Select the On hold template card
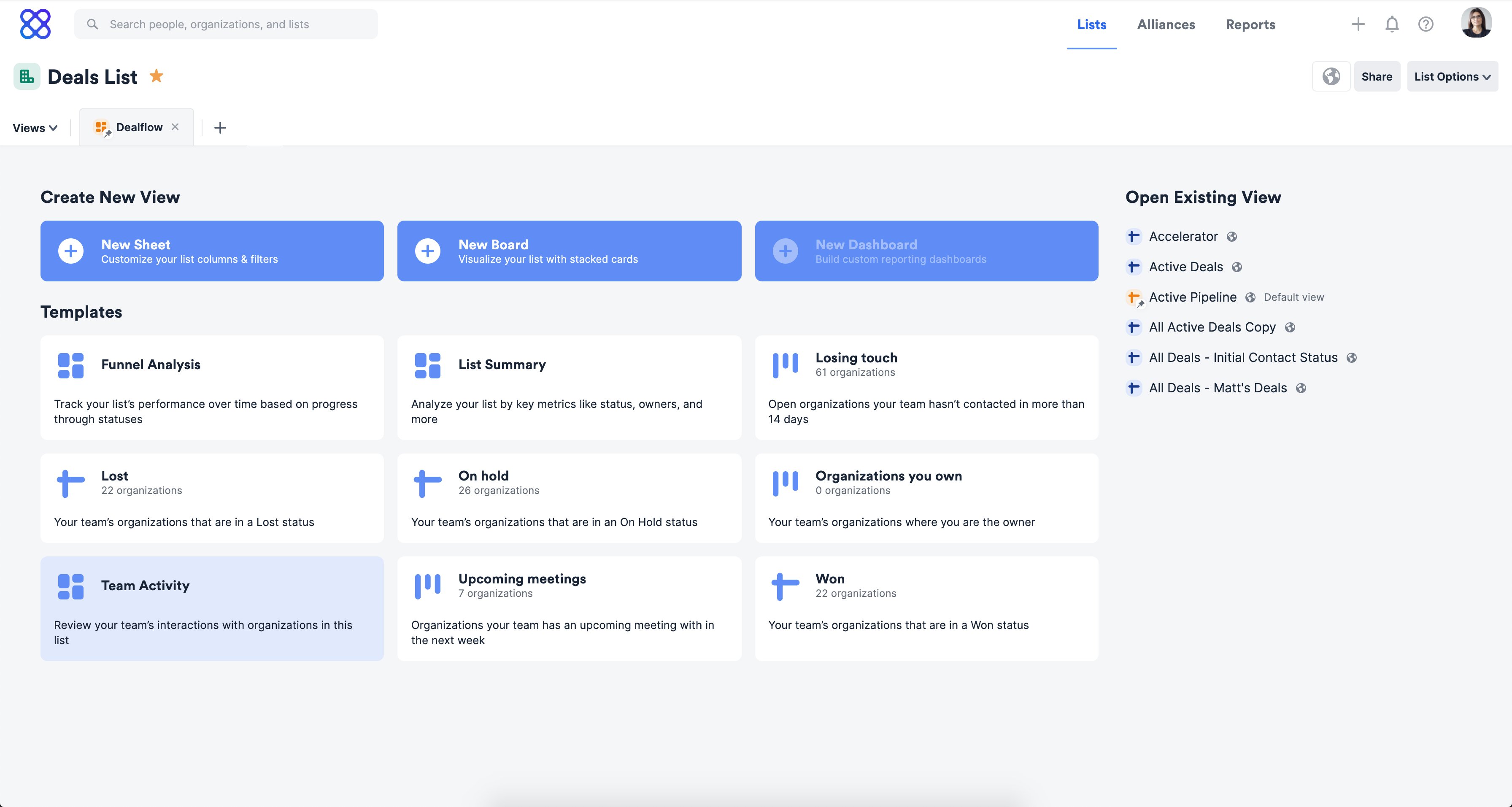The height and width of the screenshot is (807, 1512). 569,498
